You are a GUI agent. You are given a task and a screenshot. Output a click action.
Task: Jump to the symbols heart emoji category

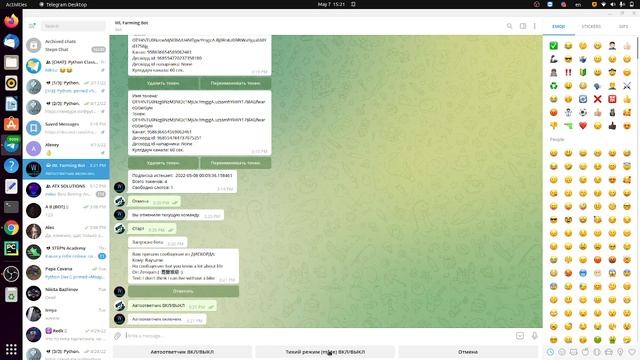tap(632, 352)
